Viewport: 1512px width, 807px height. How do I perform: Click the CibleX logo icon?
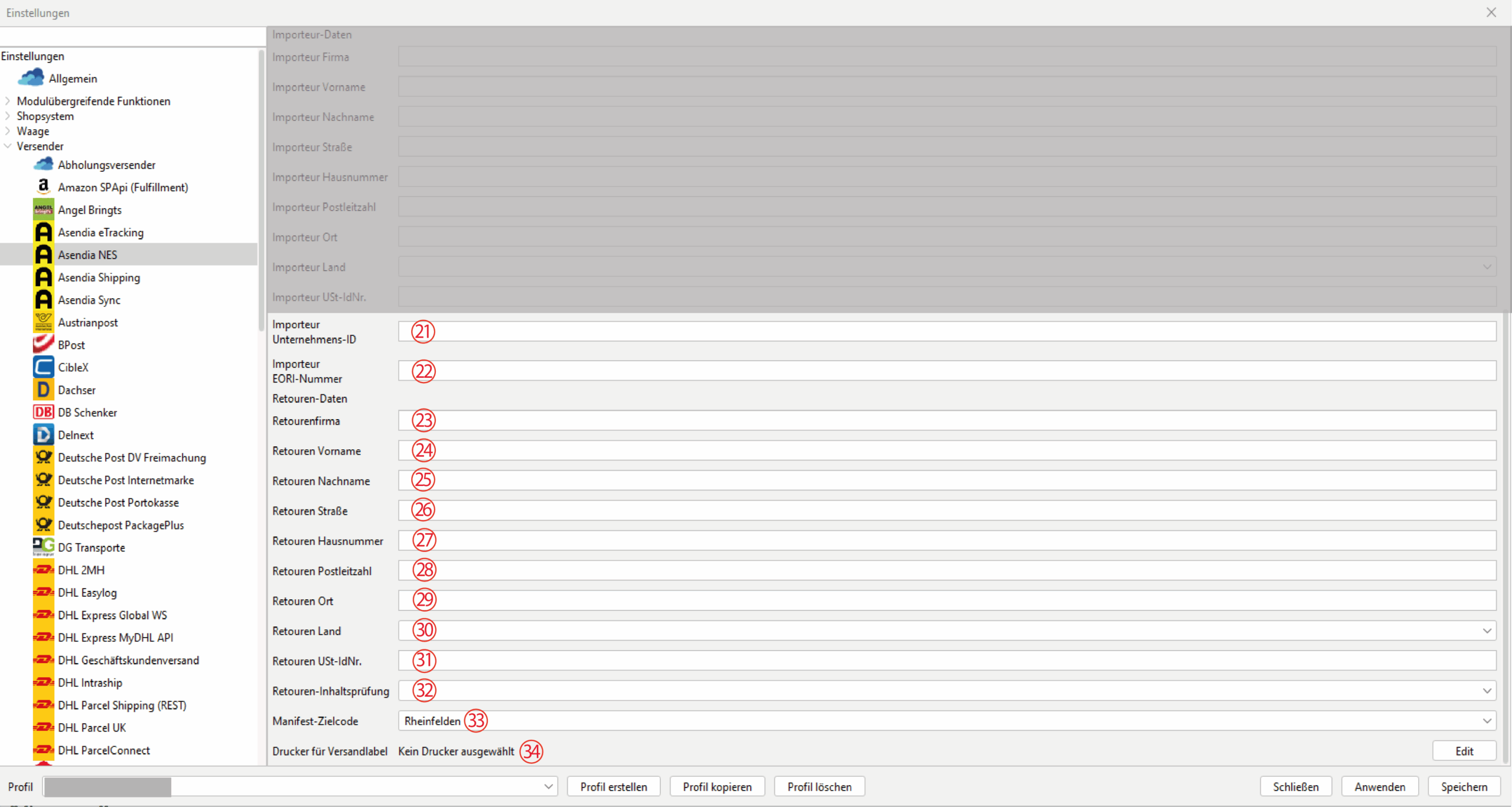pos(43,367)
